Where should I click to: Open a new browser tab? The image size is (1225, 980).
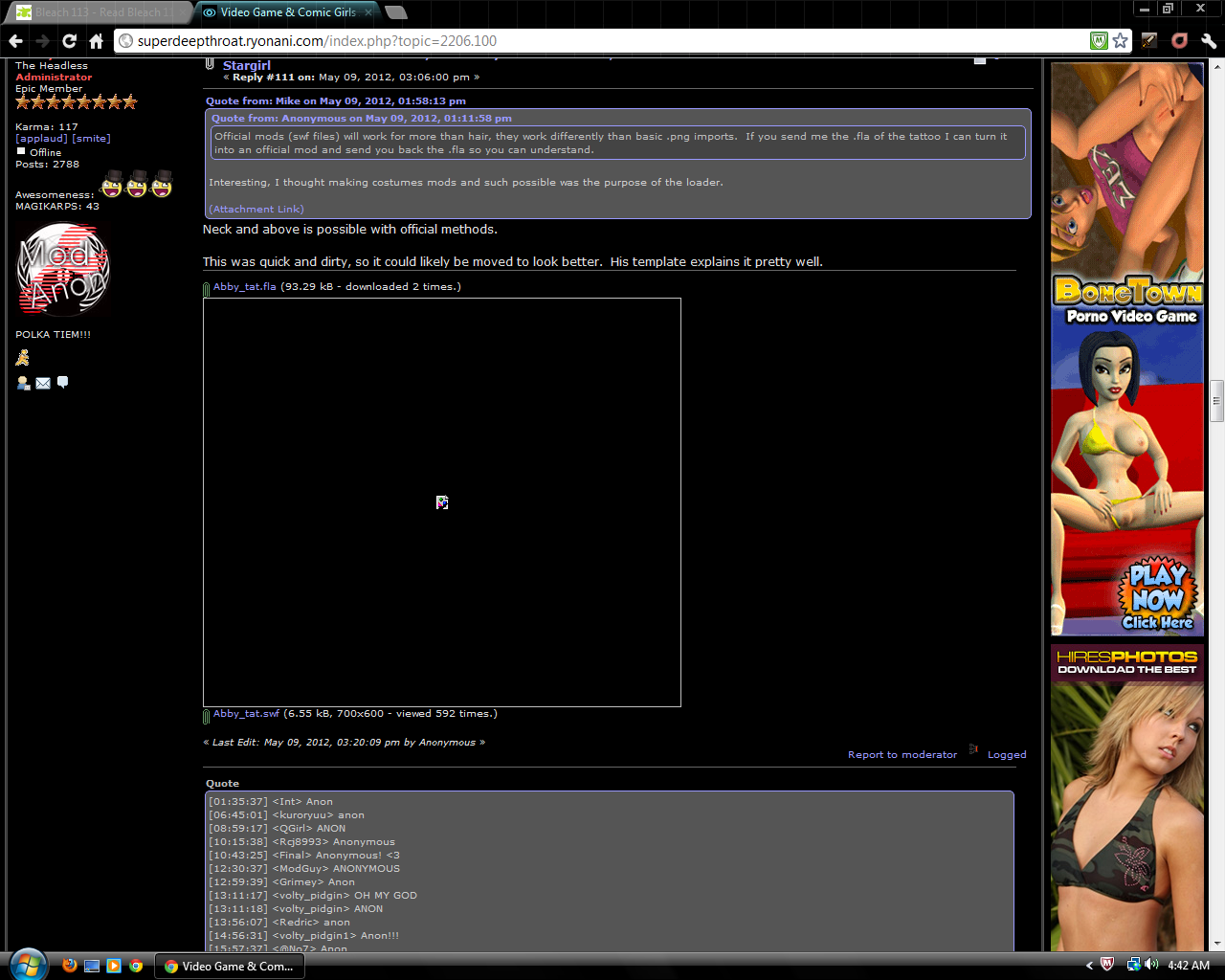coord(396,12)
